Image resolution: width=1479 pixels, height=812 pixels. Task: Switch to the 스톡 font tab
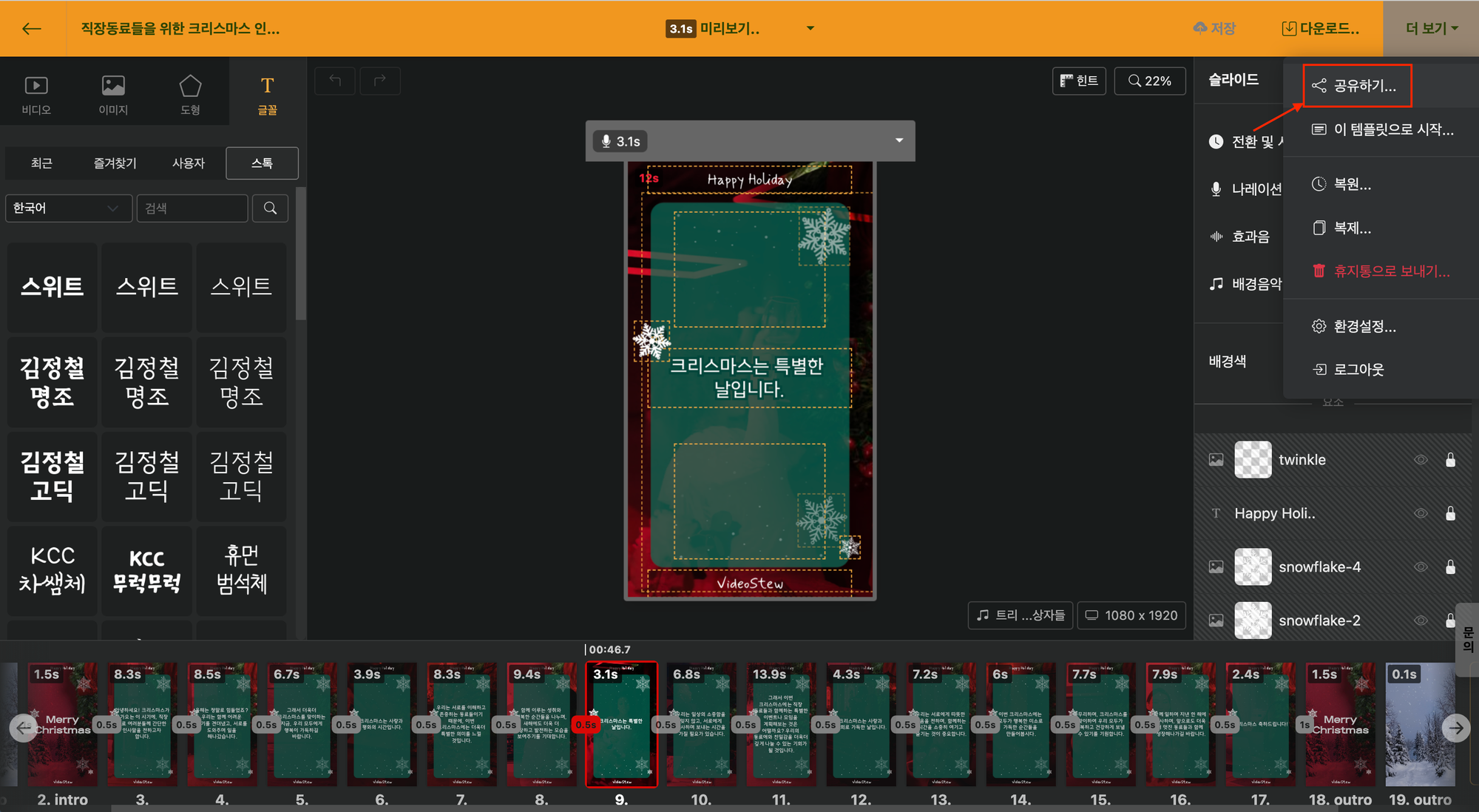click(262, 163)
